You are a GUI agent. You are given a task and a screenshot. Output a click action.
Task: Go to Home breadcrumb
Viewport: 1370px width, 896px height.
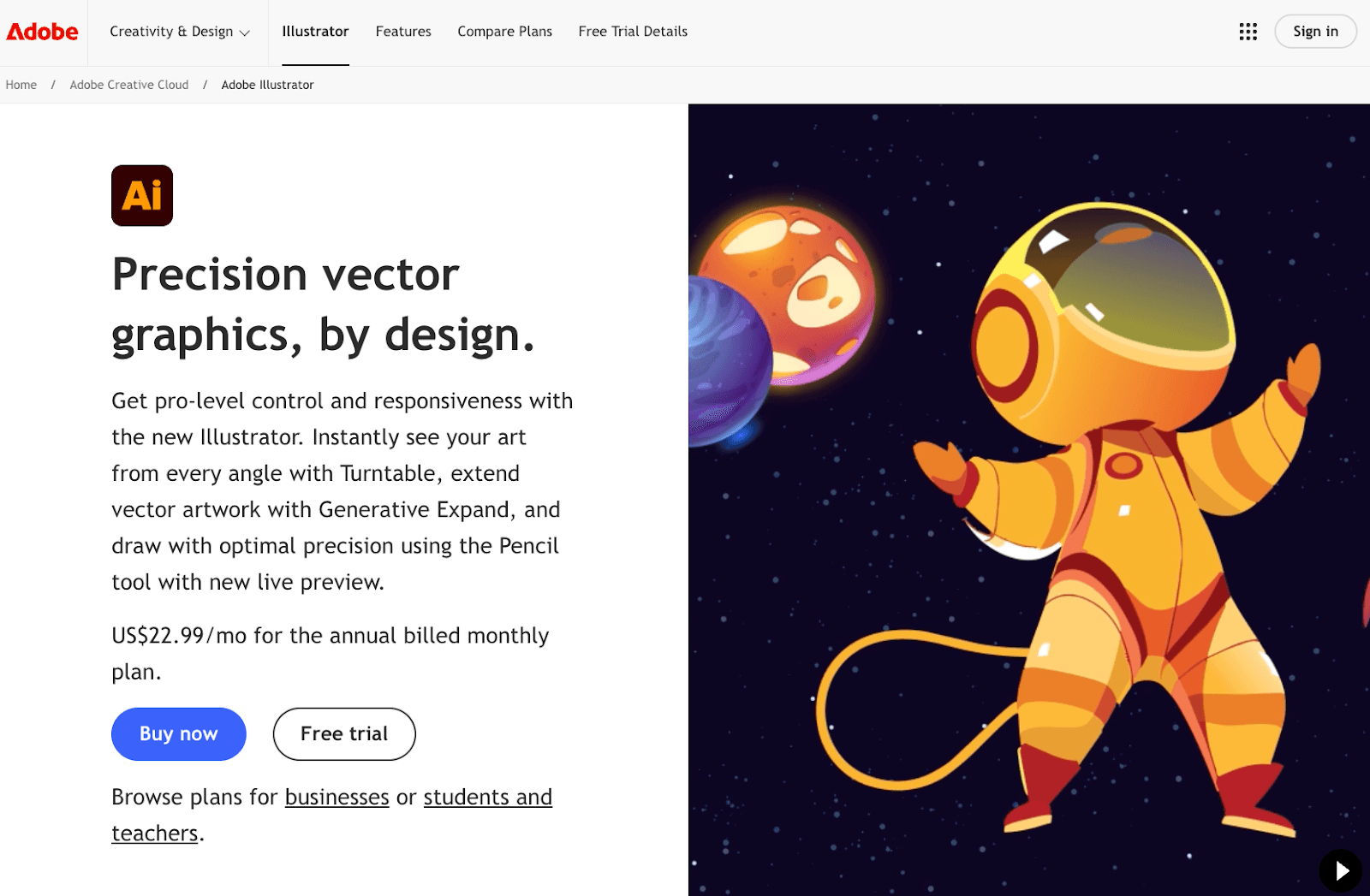[x=21, y=85]
